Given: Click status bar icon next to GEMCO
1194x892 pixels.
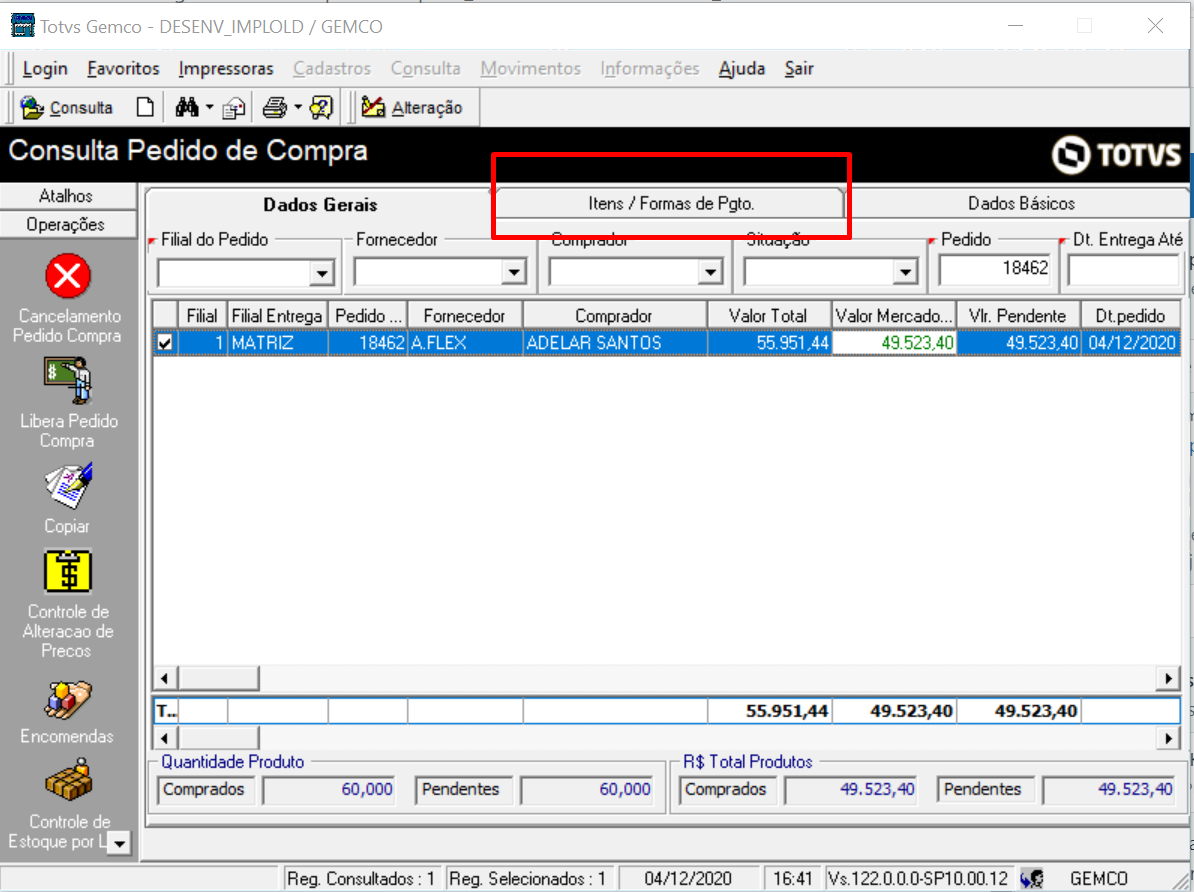Looking at the screenshot, I should point(1033,878).
